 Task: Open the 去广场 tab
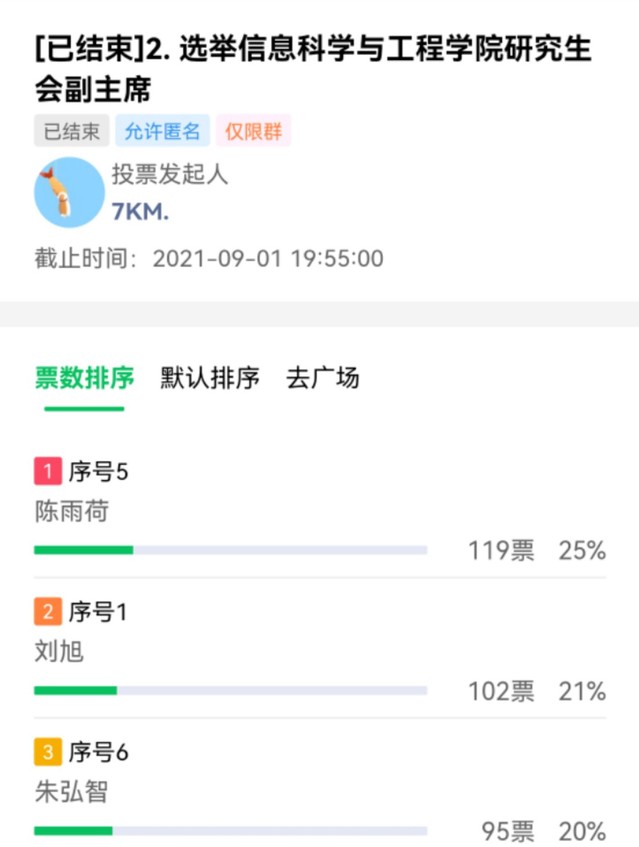[x=322, y=378]
